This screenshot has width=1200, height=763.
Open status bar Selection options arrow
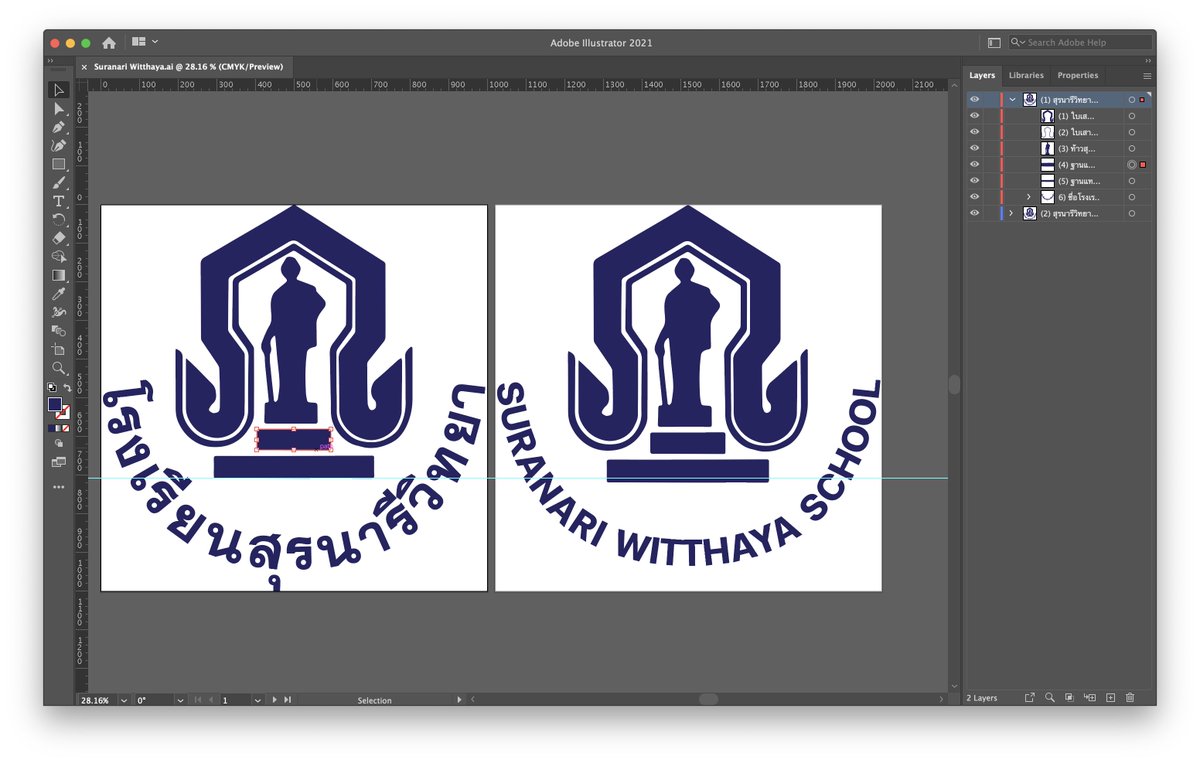click(x=459, y=701)
